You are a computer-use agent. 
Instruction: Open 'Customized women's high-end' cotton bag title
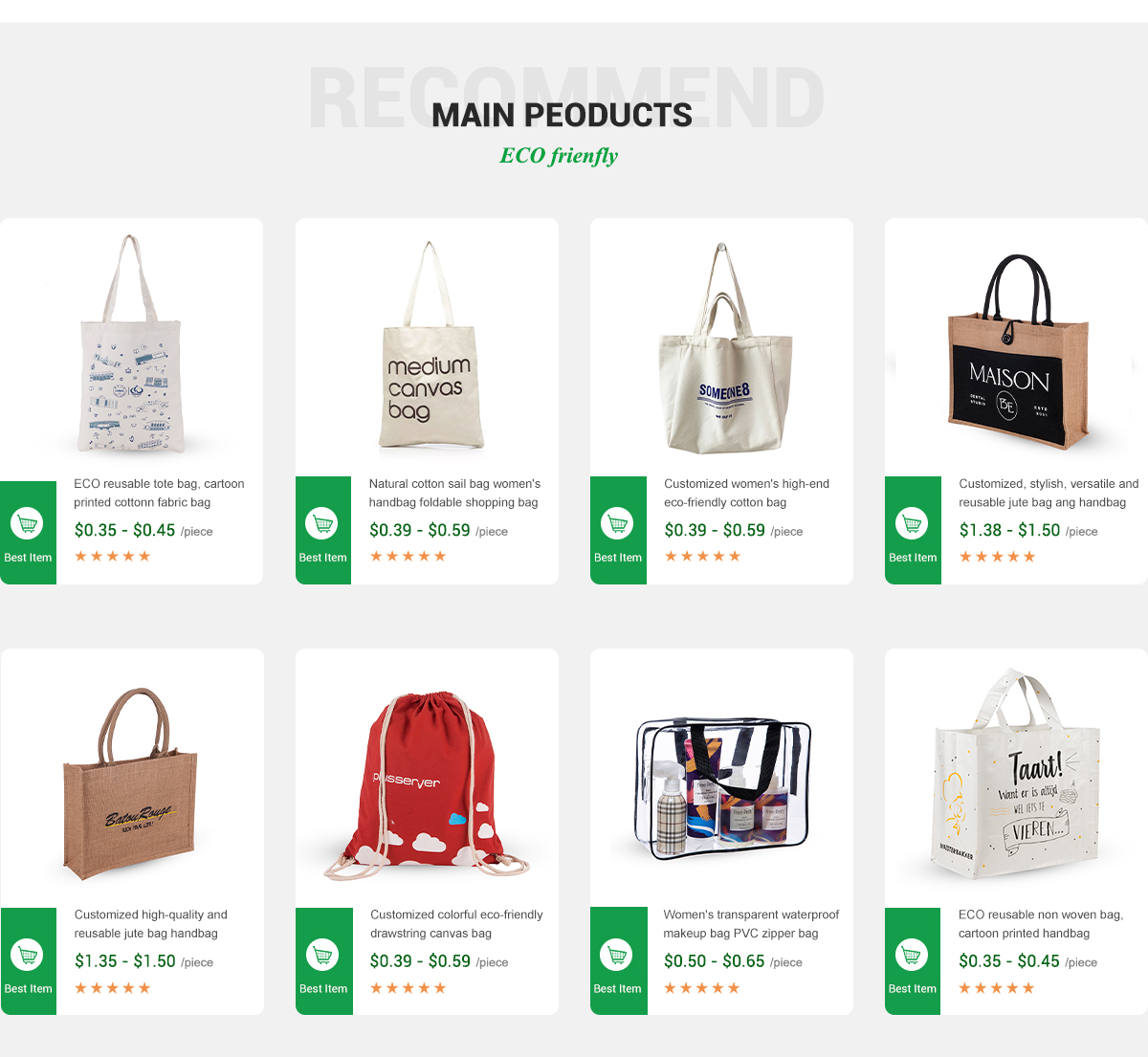(746, 493)
